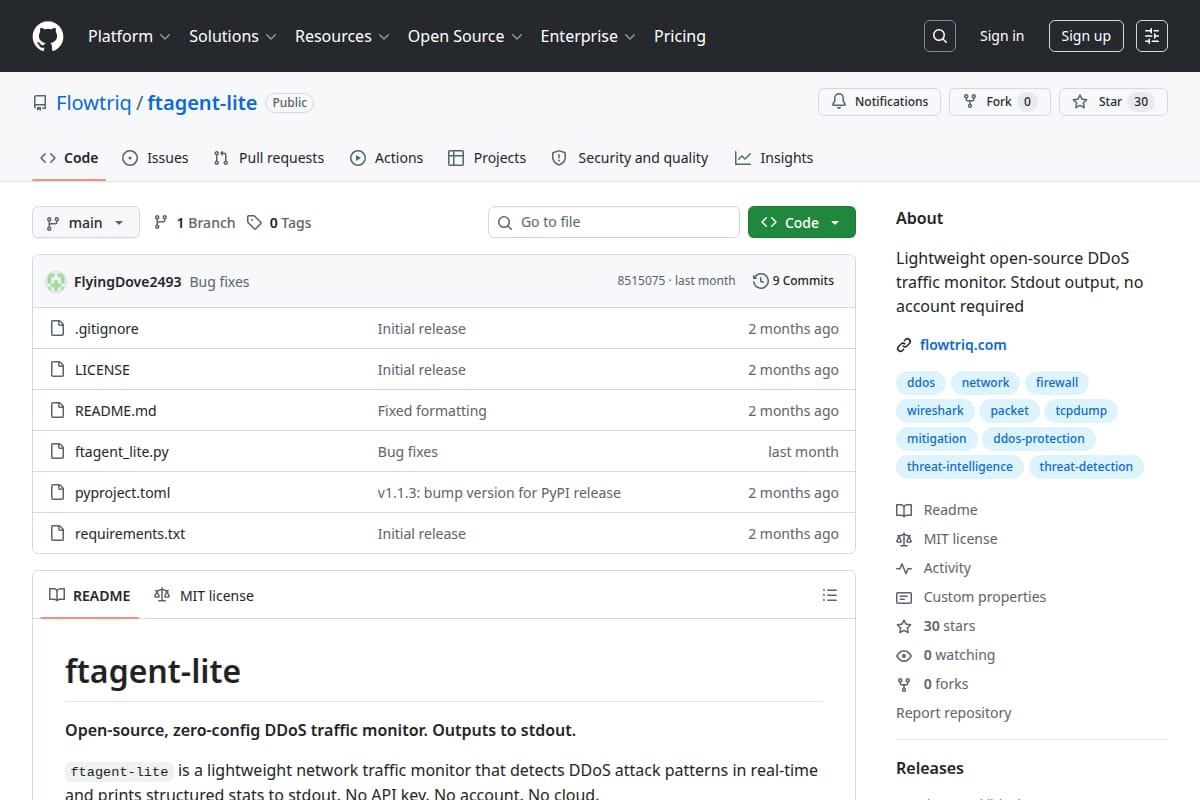
Task: Open the tcpdump topic tag
Action: pyautogui.click(x=1082, y=411)
